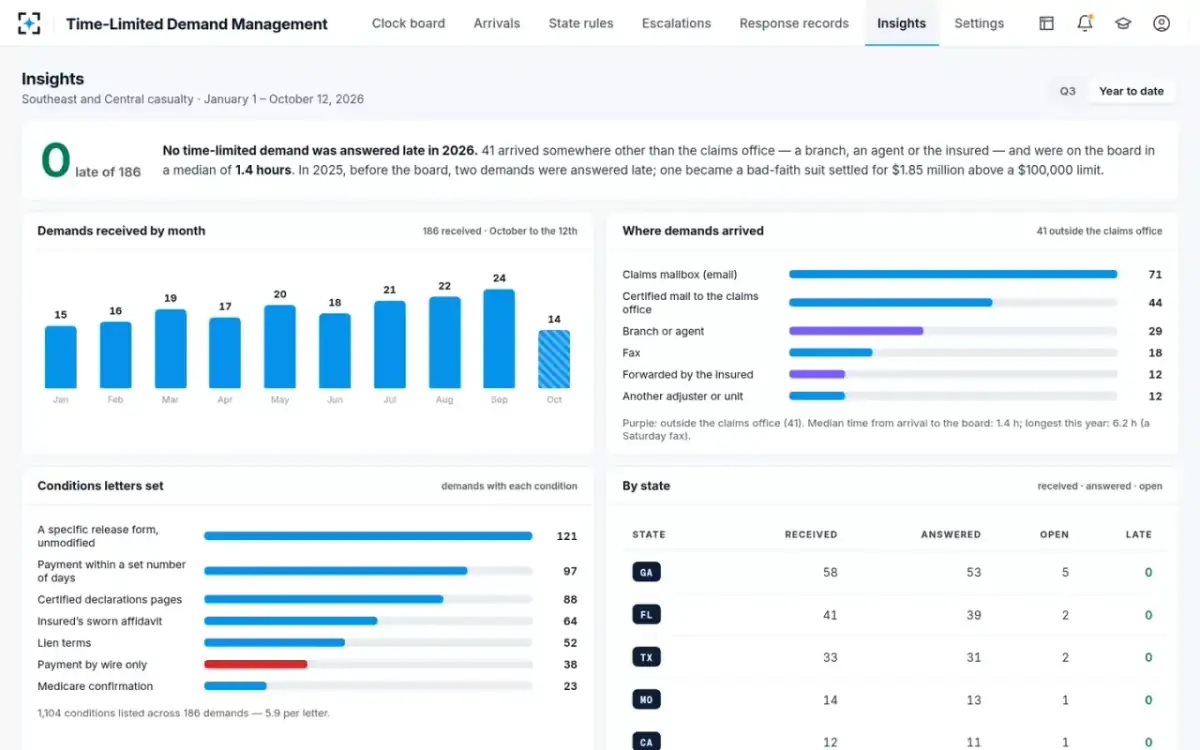Click the Forwarded by the insured bar
Image resolution: width=1200 pixels, height=750 pixels.
817,374
